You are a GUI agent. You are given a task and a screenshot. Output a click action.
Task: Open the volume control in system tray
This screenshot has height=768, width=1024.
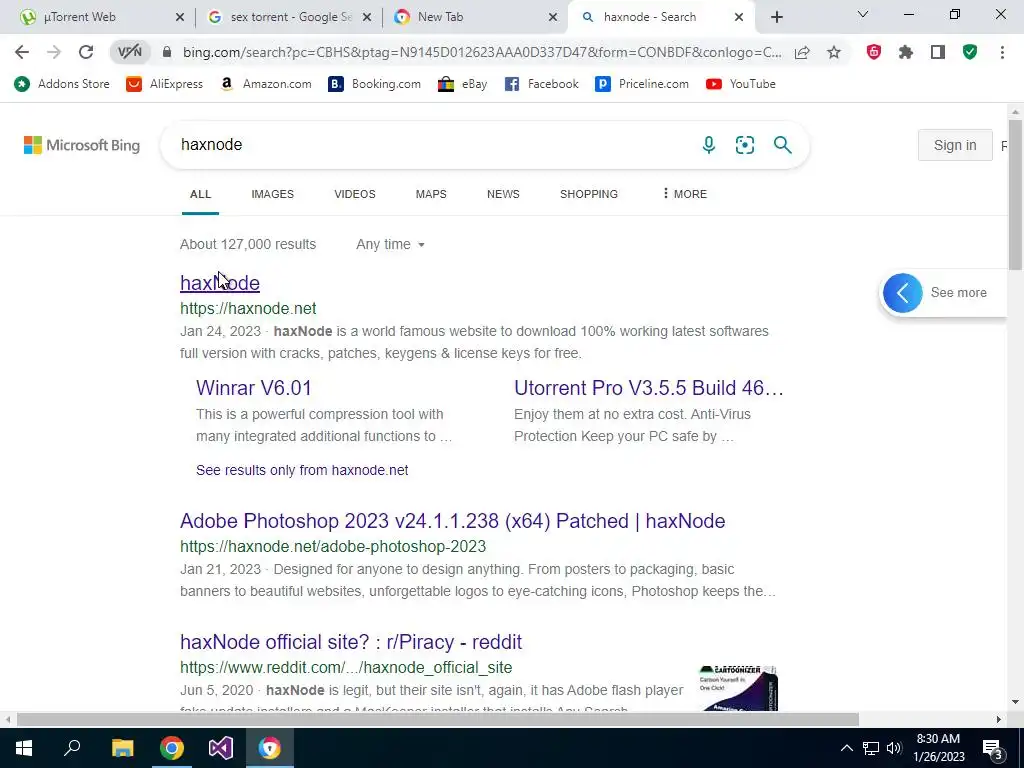click(894, 748)
